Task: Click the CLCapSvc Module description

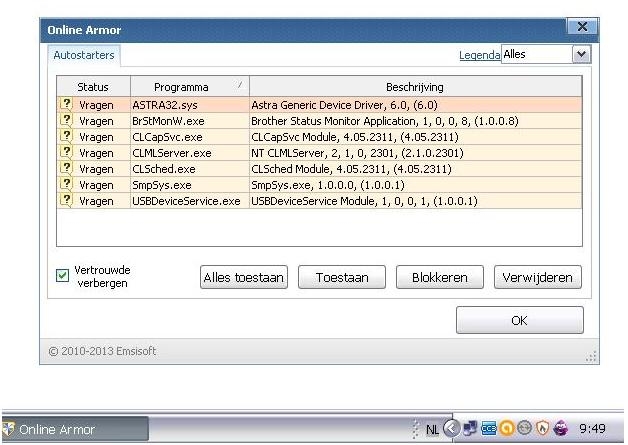Action: click(x=355, y=137)
